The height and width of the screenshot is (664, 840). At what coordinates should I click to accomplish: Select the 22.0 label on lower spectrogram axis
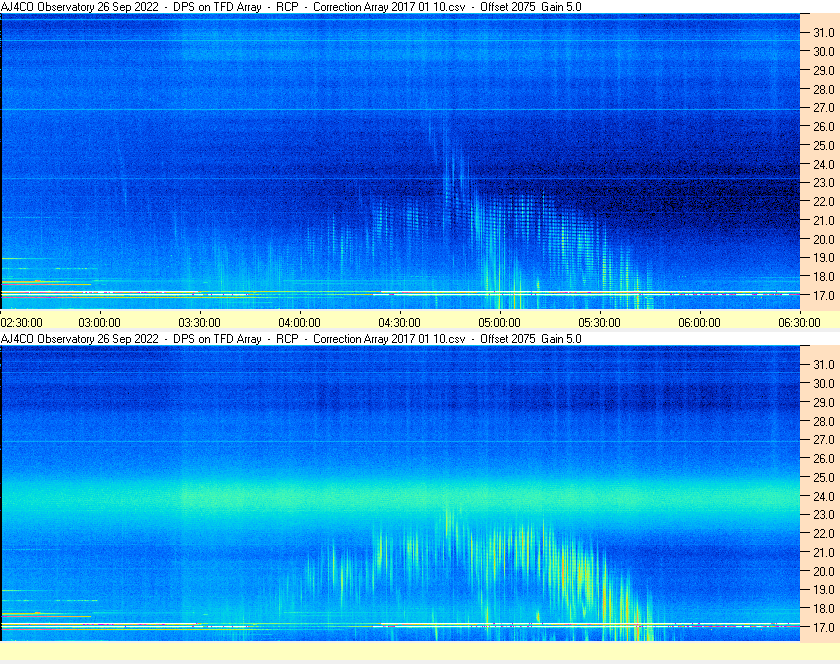824,533
